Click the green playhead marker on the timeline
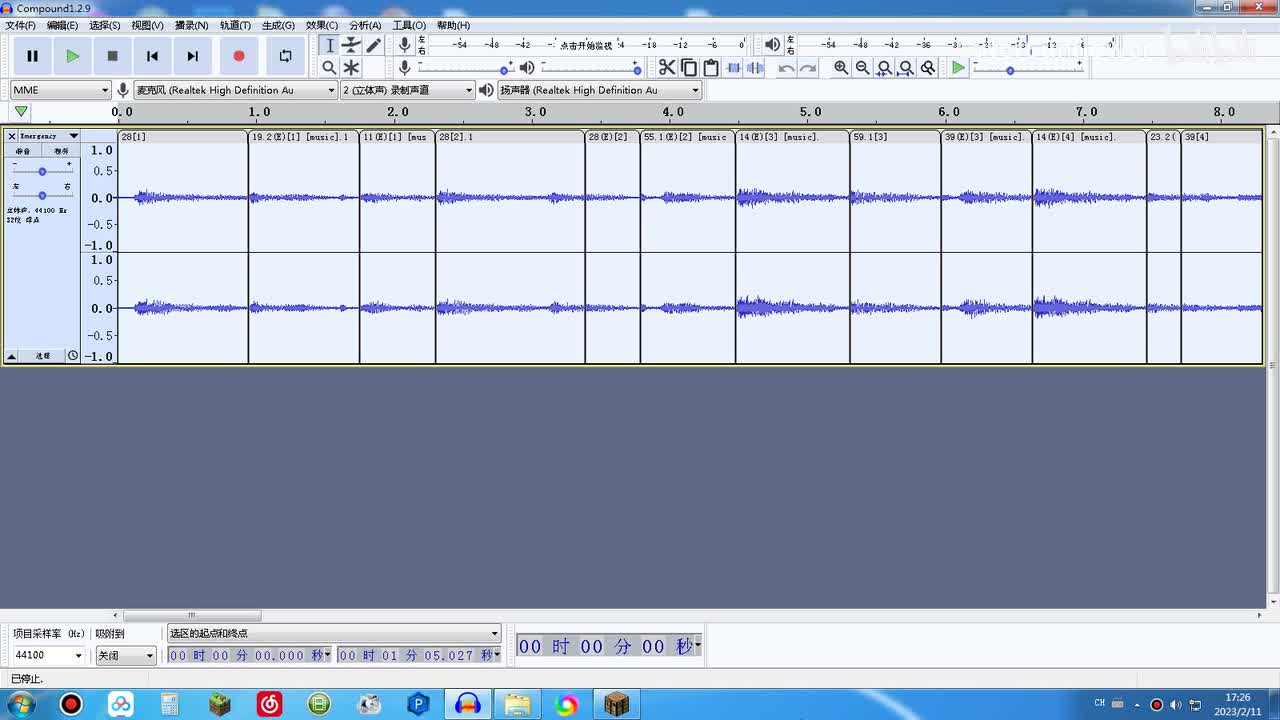 [21, 112]
